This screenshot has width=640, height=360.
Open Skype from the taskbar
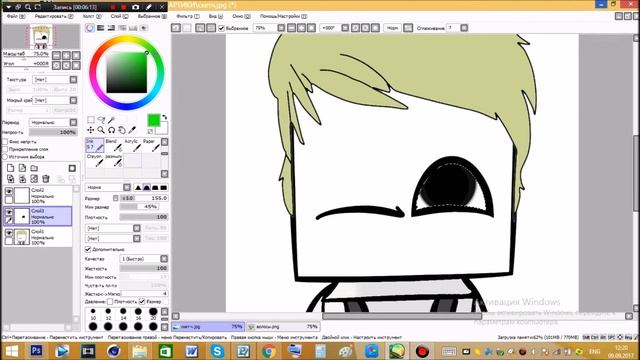coord(217,351)
